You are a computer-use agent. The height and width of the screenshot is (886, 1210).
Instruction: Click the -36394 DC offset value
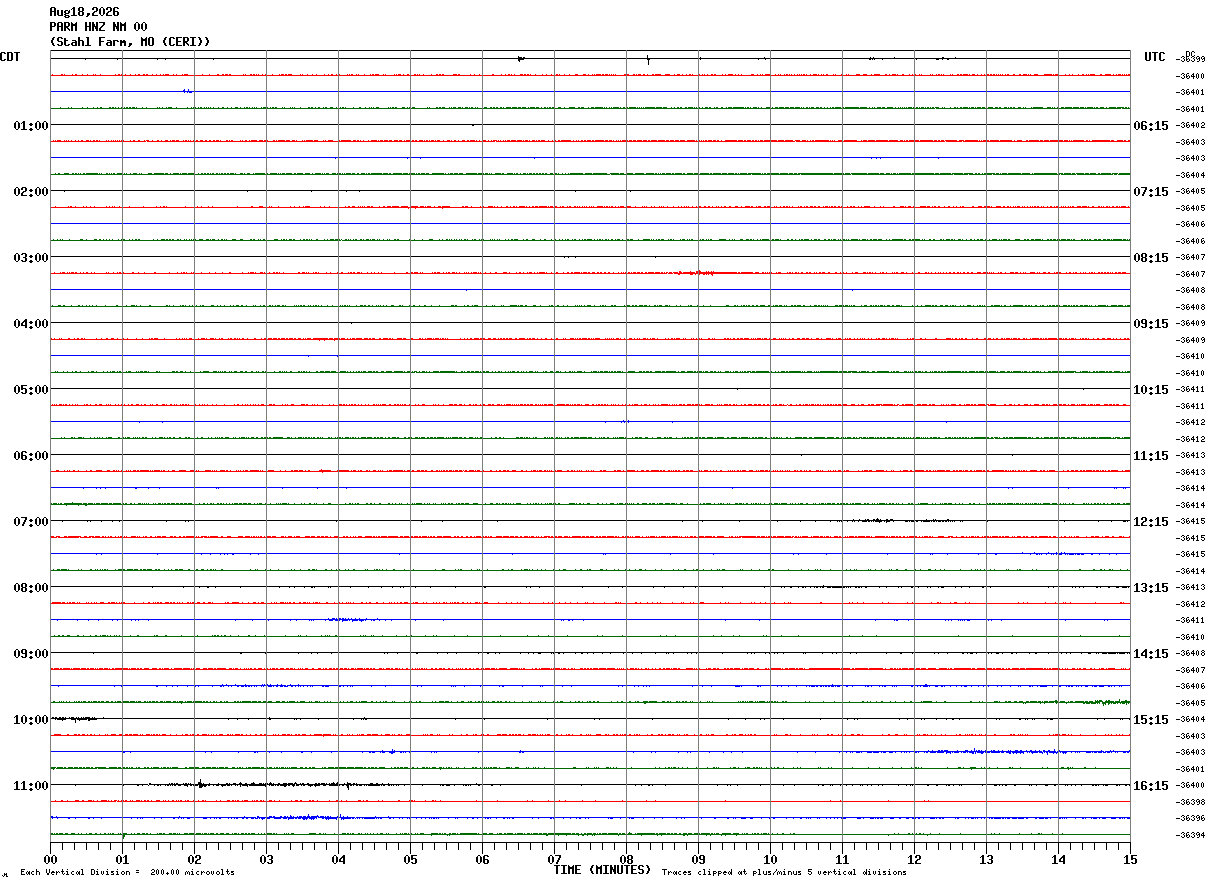pos(1190,835)
